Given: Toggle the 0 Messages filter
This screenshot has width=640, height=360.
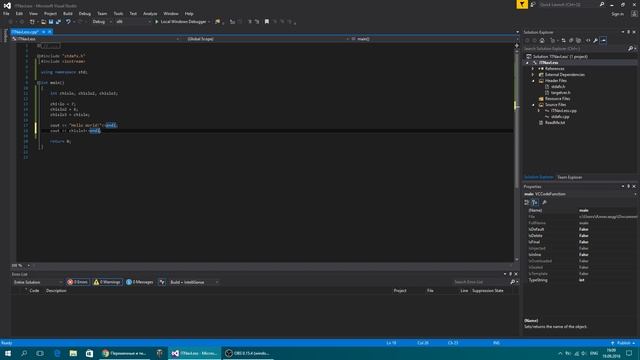Looking at the screenshot, I should pos(140,282).
